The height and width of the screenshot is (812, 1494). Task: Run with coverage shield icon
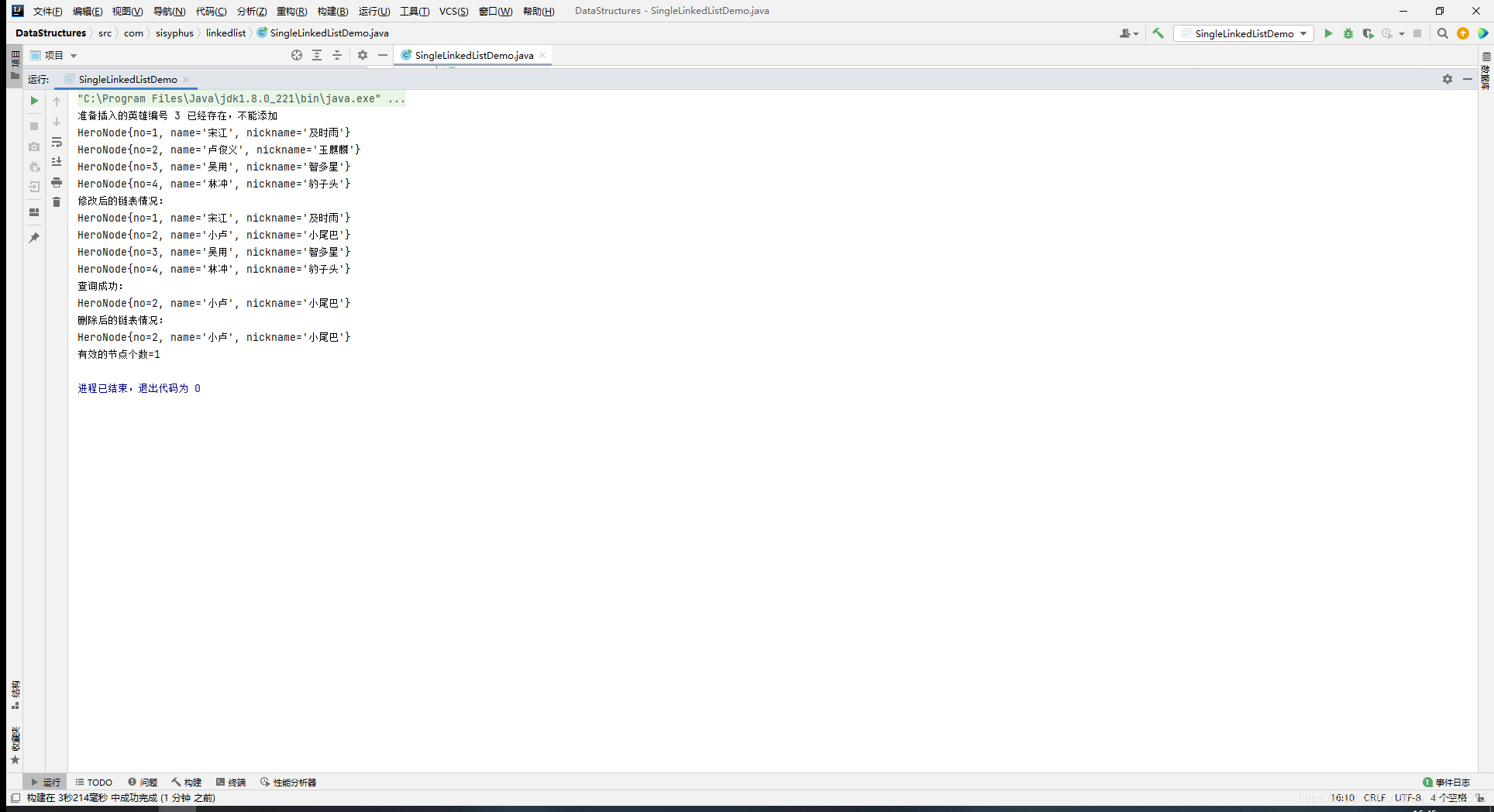(1368, 33)
